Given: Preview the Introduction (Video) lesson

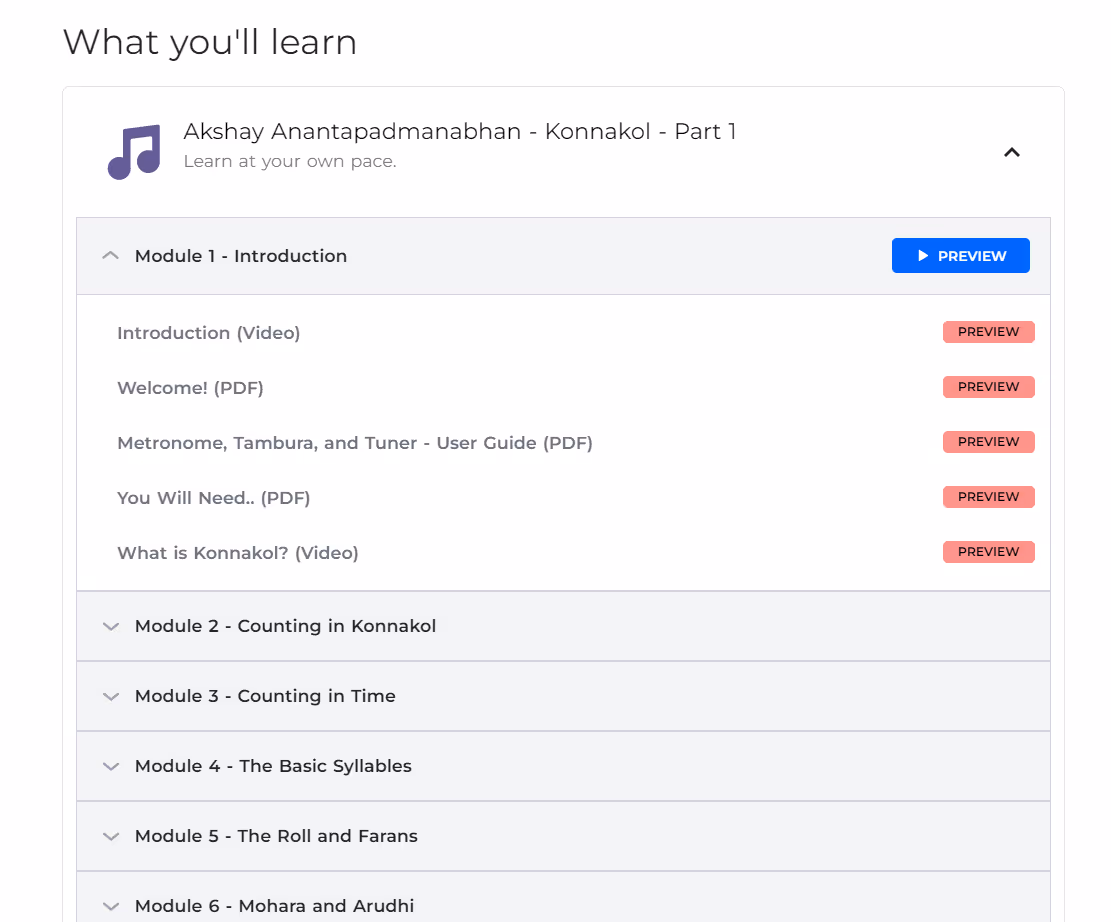Looking at the screenshot, I should 988,332.
